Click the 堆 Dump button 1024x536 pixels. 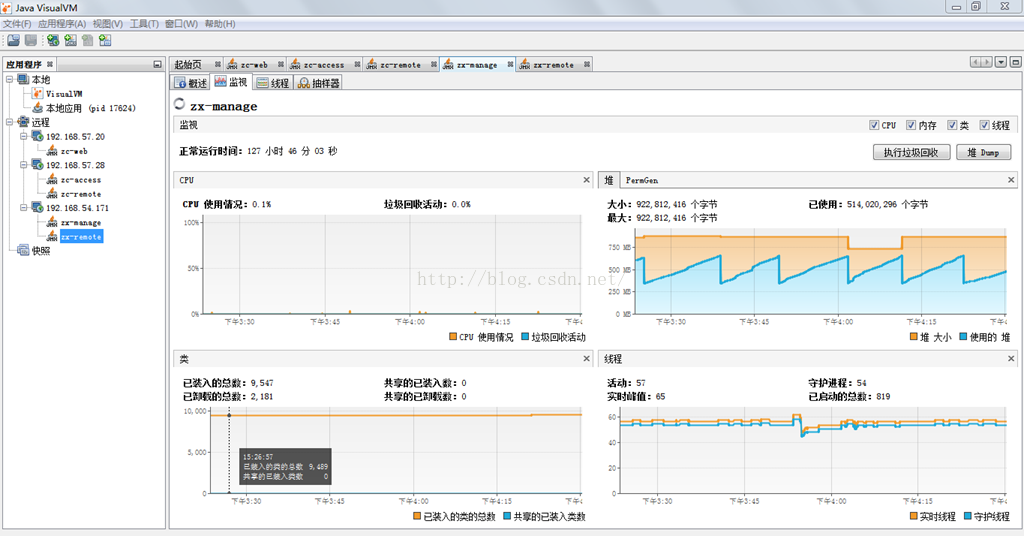tap(983, 152)
